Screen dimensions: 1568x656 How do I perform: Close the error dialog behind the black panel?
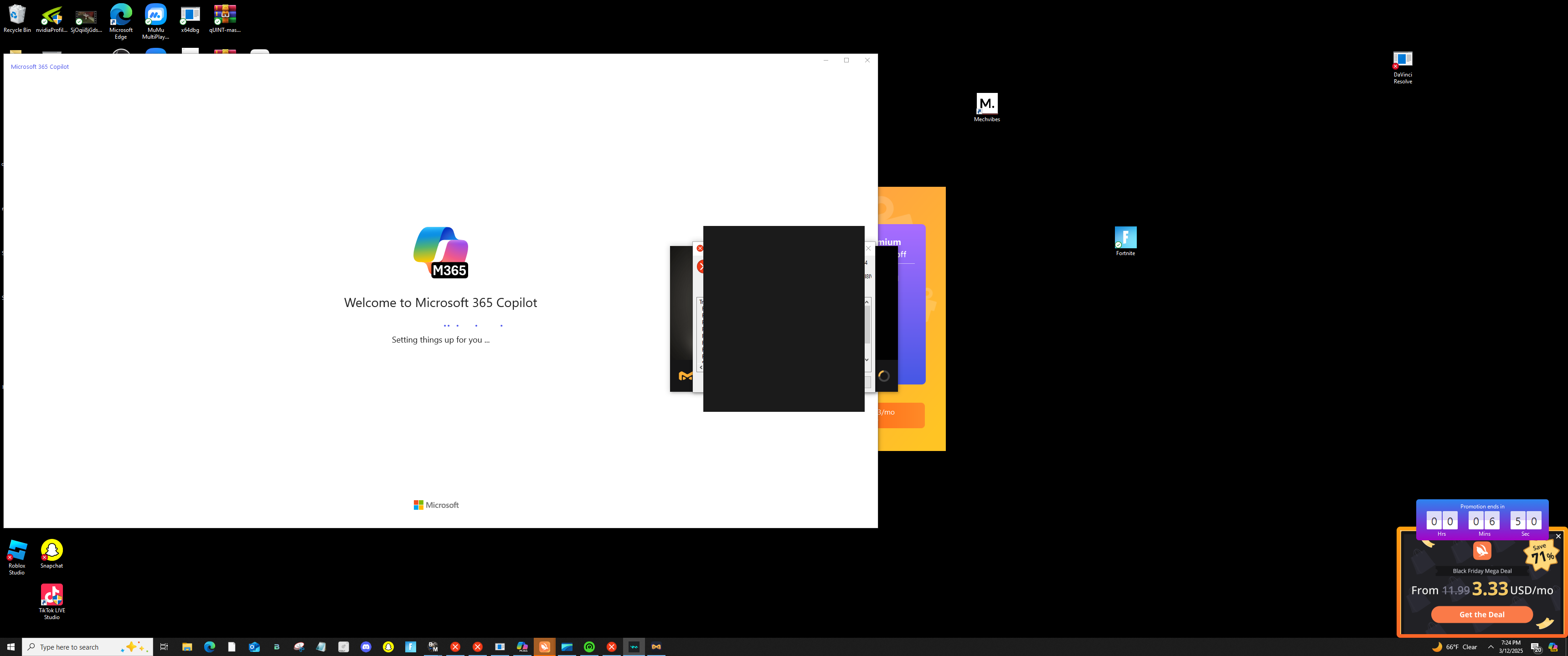click(x=869, y=248)
